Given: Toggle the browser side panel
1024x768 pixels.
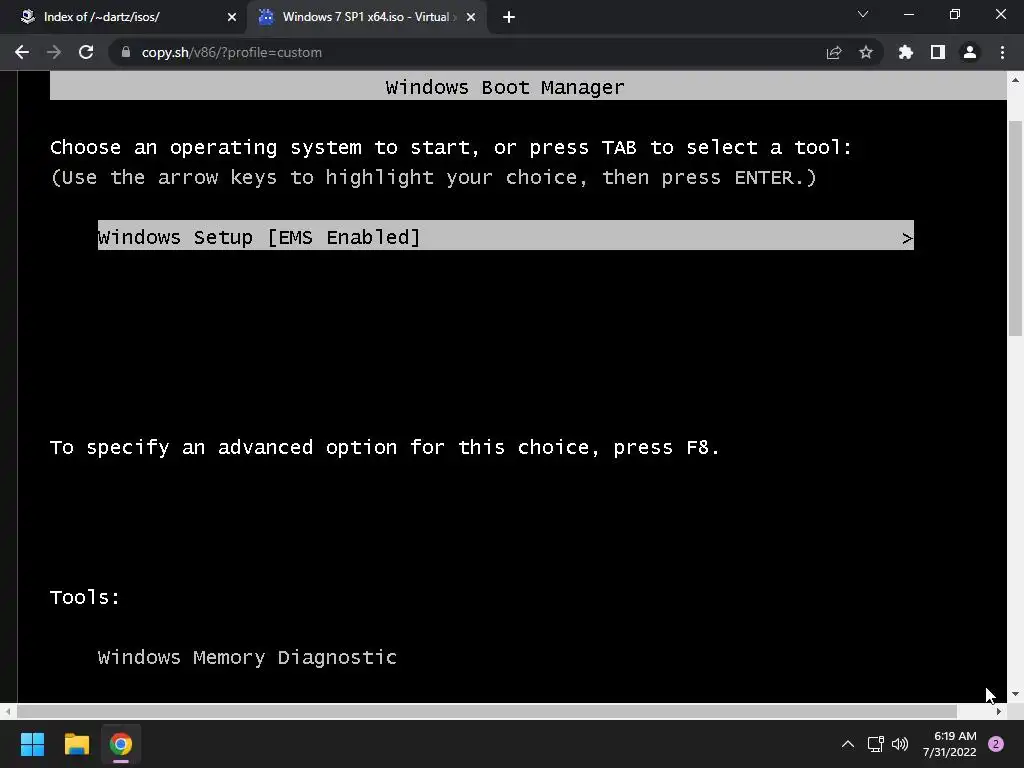Looking at the screenshot, I should (x=938, y=52).
